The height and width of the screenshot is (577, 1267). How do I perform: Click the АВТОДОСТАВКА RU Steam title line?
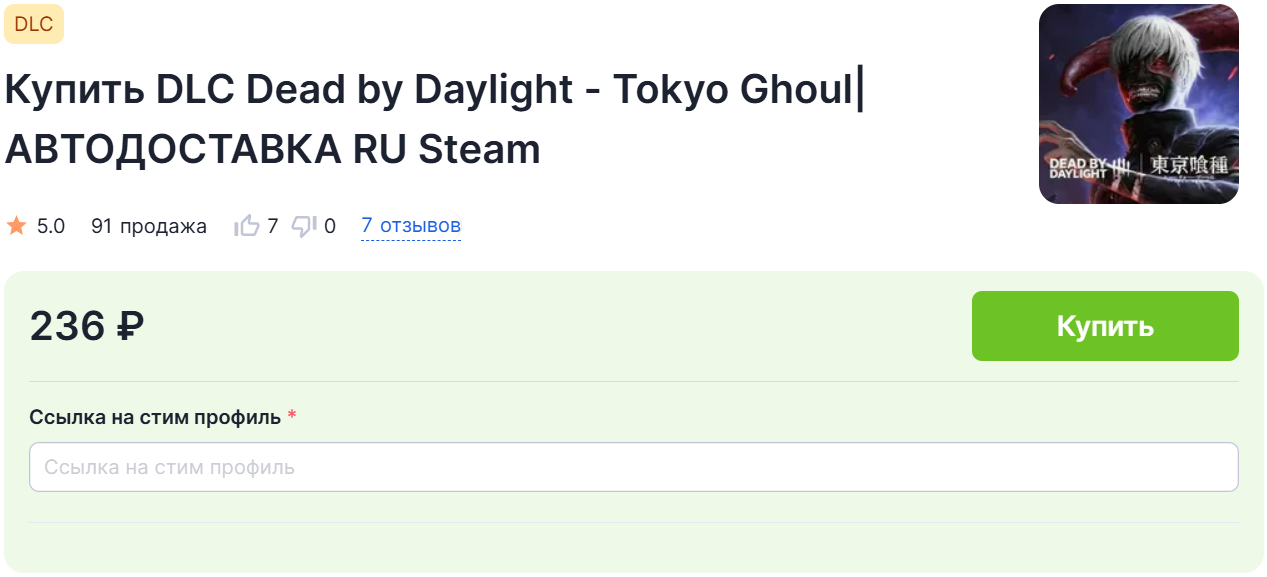[x=273, y=149]
